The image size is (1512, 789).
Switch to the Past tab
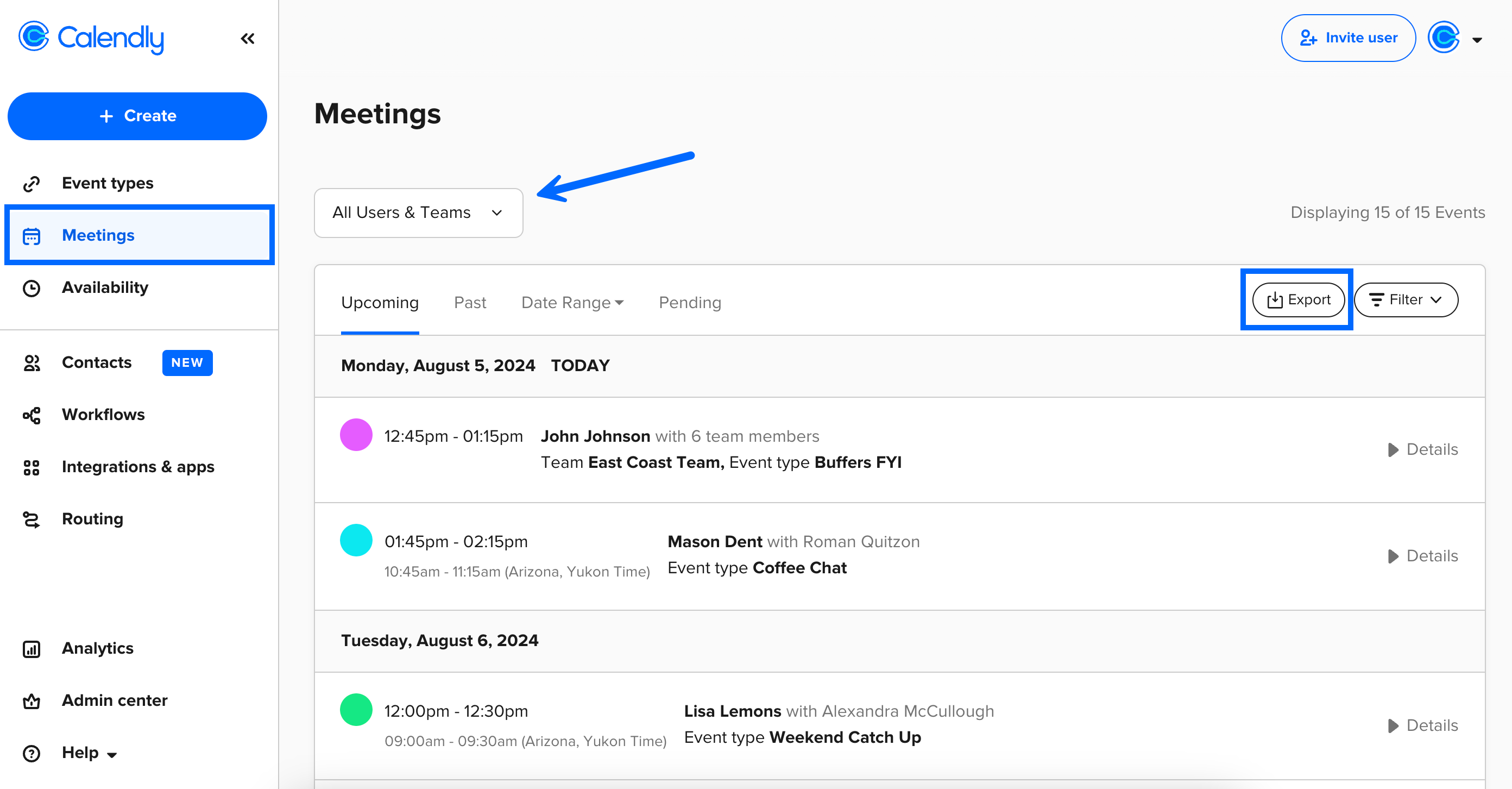pyautogui.click(x=470, y=302)
